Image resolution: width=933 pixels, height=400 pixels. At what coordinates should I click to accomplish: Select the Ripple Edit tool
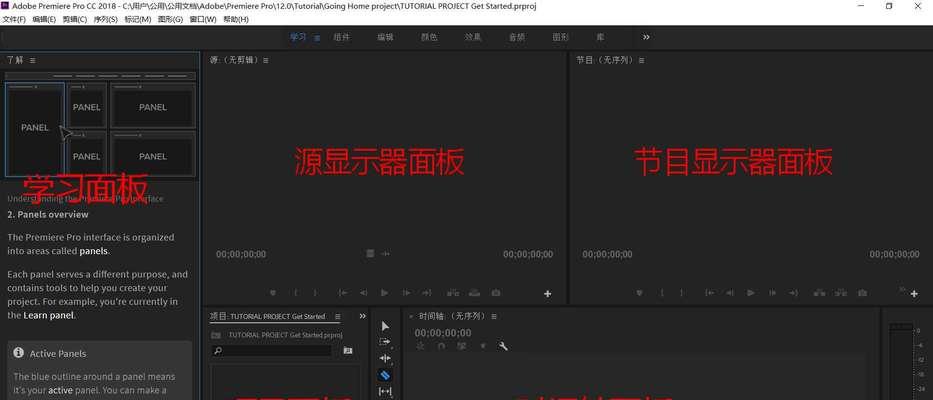click(x=385, y=358)
